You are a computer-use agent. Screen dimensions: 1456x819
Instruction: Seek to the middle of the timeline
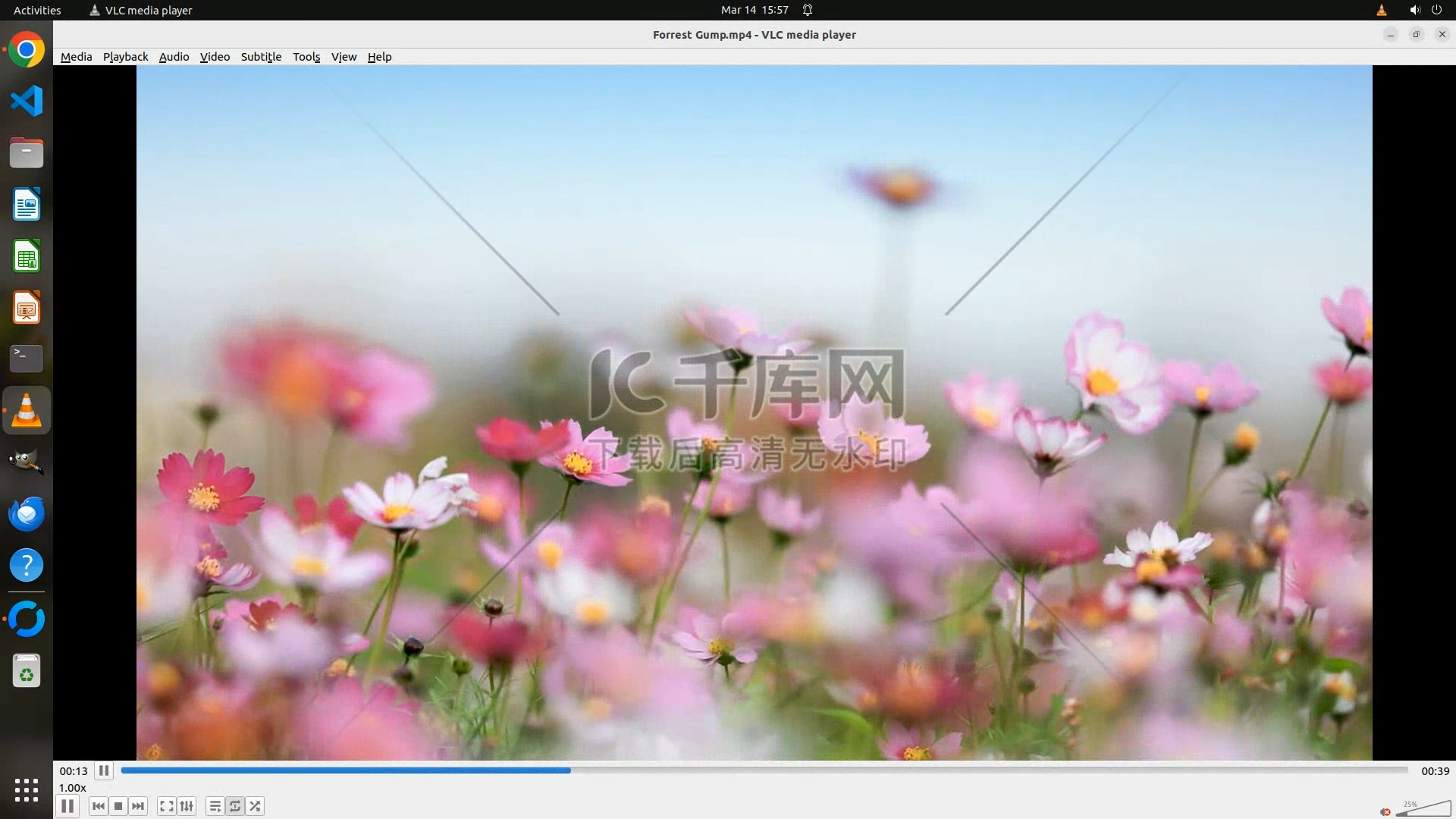coord(764,770)
